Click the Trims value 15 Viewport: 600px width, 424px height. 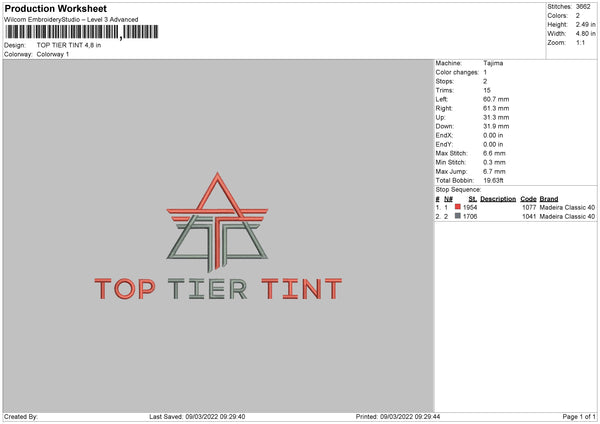(x=487, y=90)
